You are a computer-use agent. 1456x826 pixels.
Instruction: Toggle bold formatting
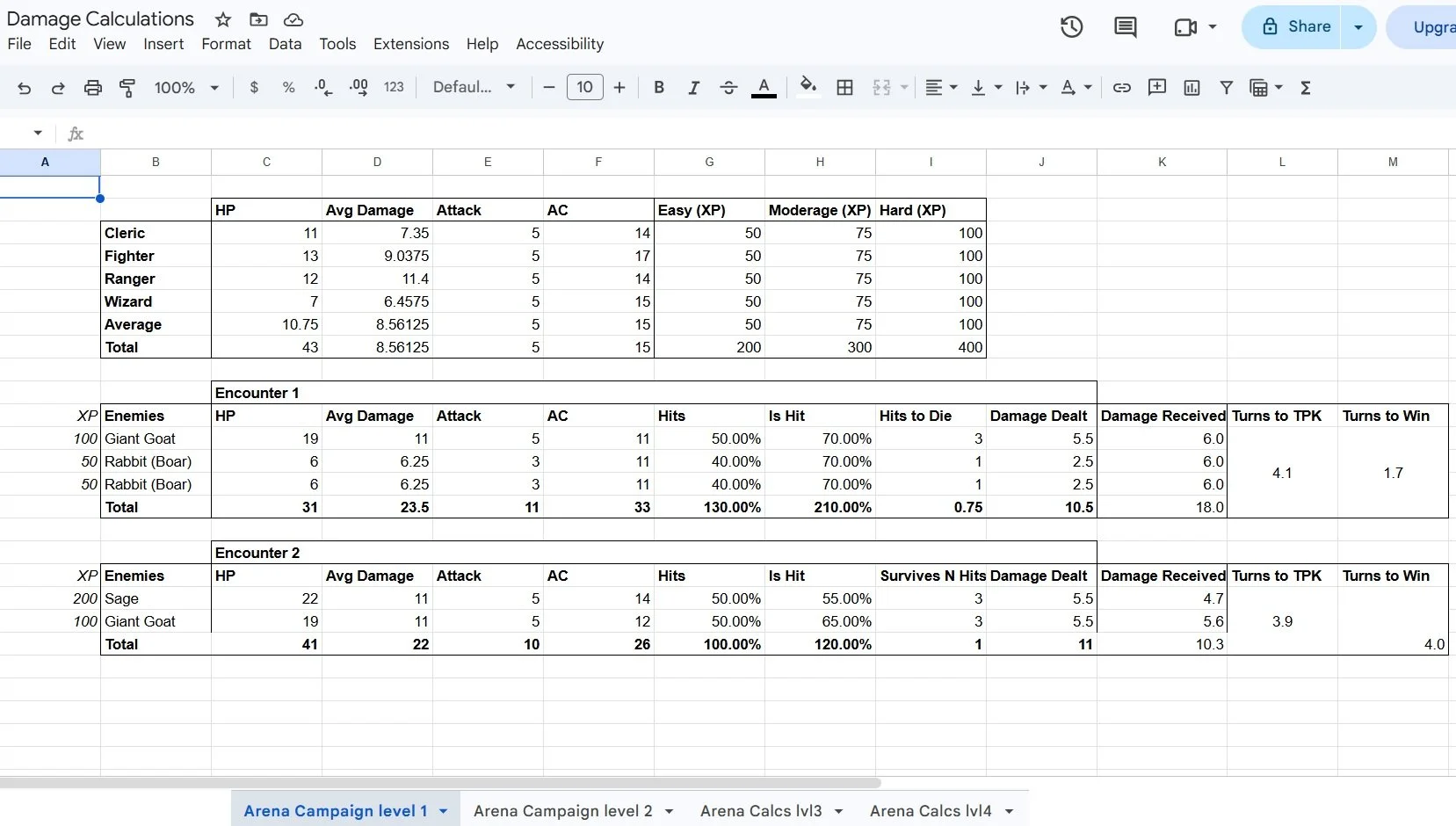pyautogui.click(x=659, y=88)
